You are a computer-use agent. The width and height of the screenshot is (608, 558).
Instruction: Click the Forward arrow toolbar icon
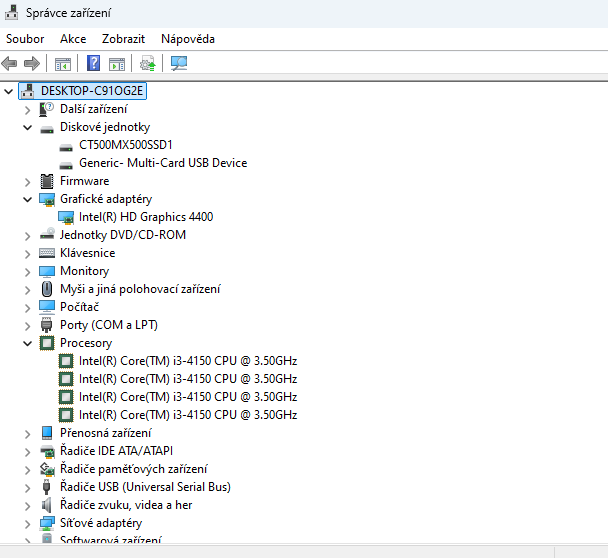pos(32,63)
